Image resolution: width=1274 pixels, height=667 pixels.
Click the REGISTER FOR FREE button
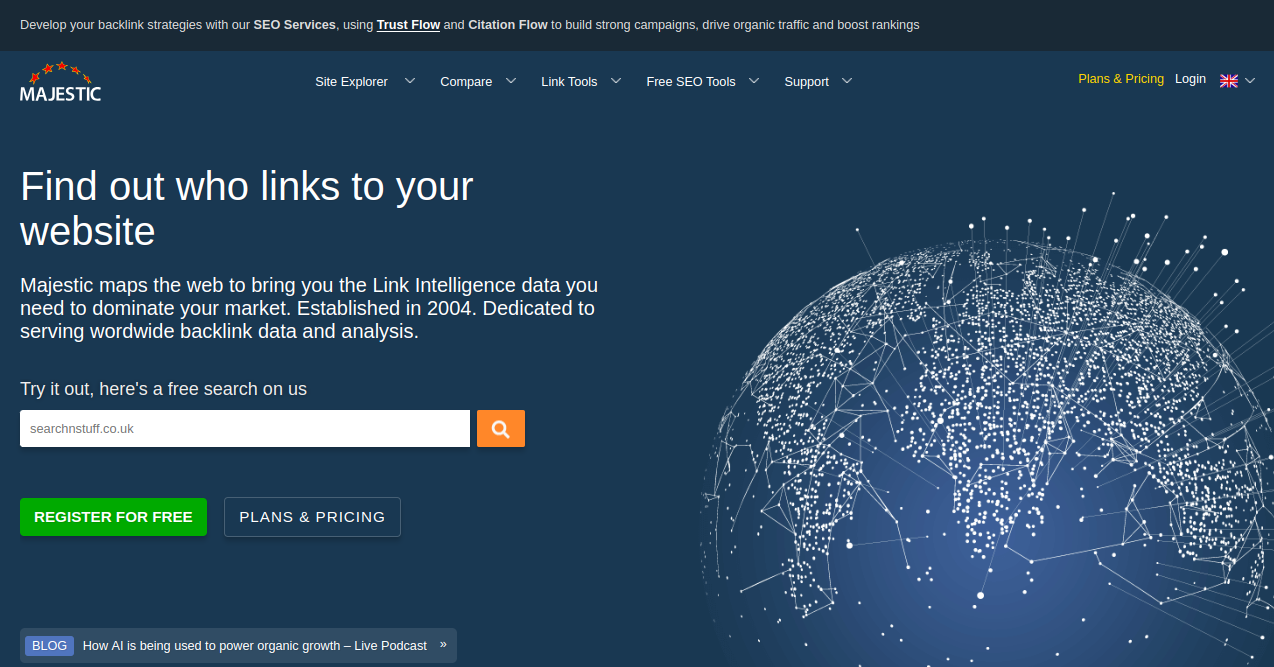pos(113,517)
